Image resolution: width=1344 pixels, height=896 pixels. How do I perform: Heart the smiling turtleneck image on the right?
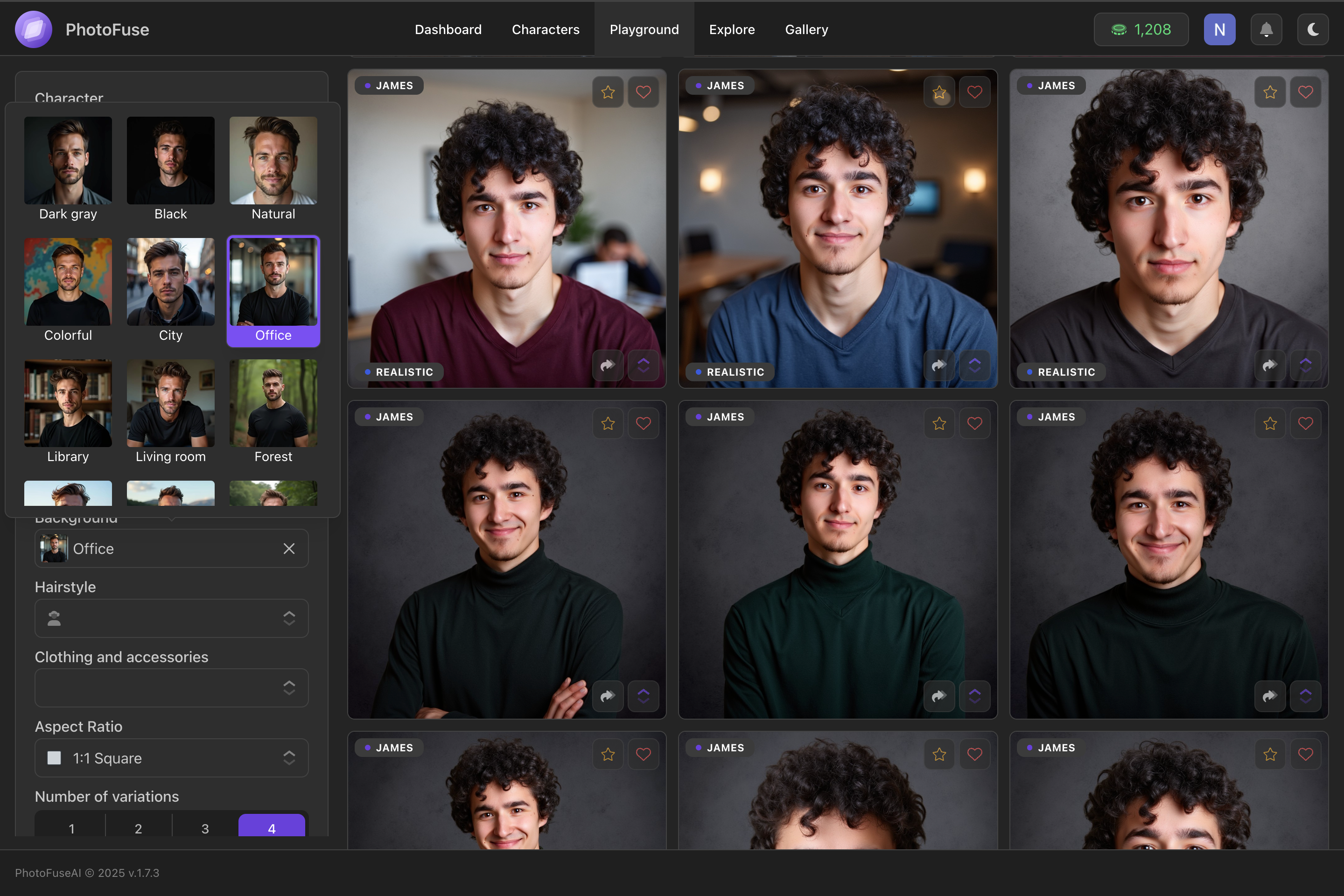1305,423
